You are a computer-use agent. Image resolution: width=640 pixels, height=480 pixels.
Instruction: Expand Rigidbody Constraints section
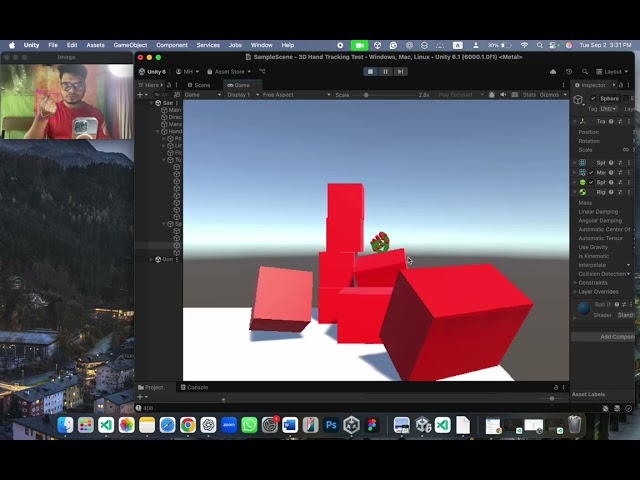[x=575, y=283]
